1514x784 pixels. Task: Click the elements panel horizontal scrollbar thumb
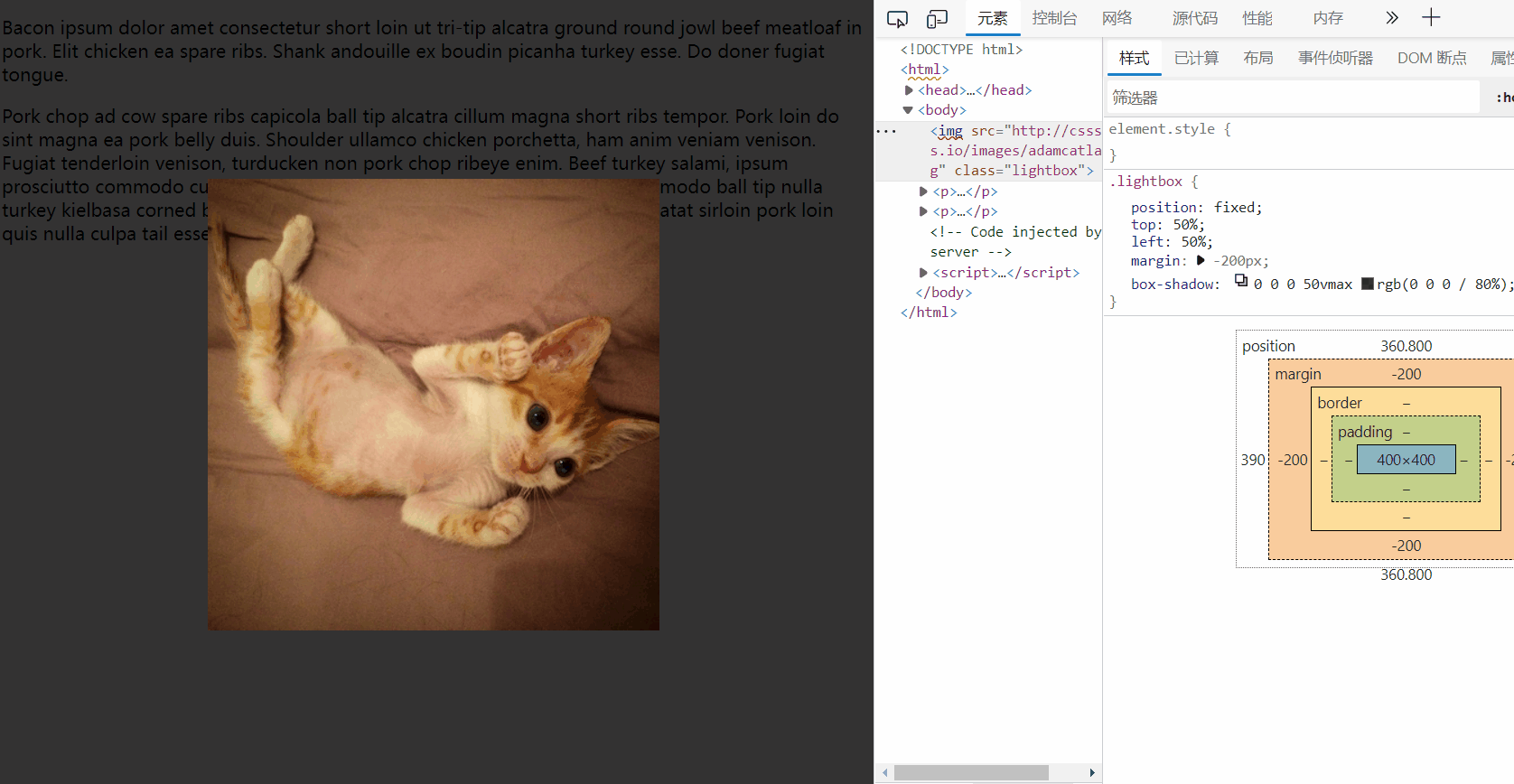pos(971,773)
